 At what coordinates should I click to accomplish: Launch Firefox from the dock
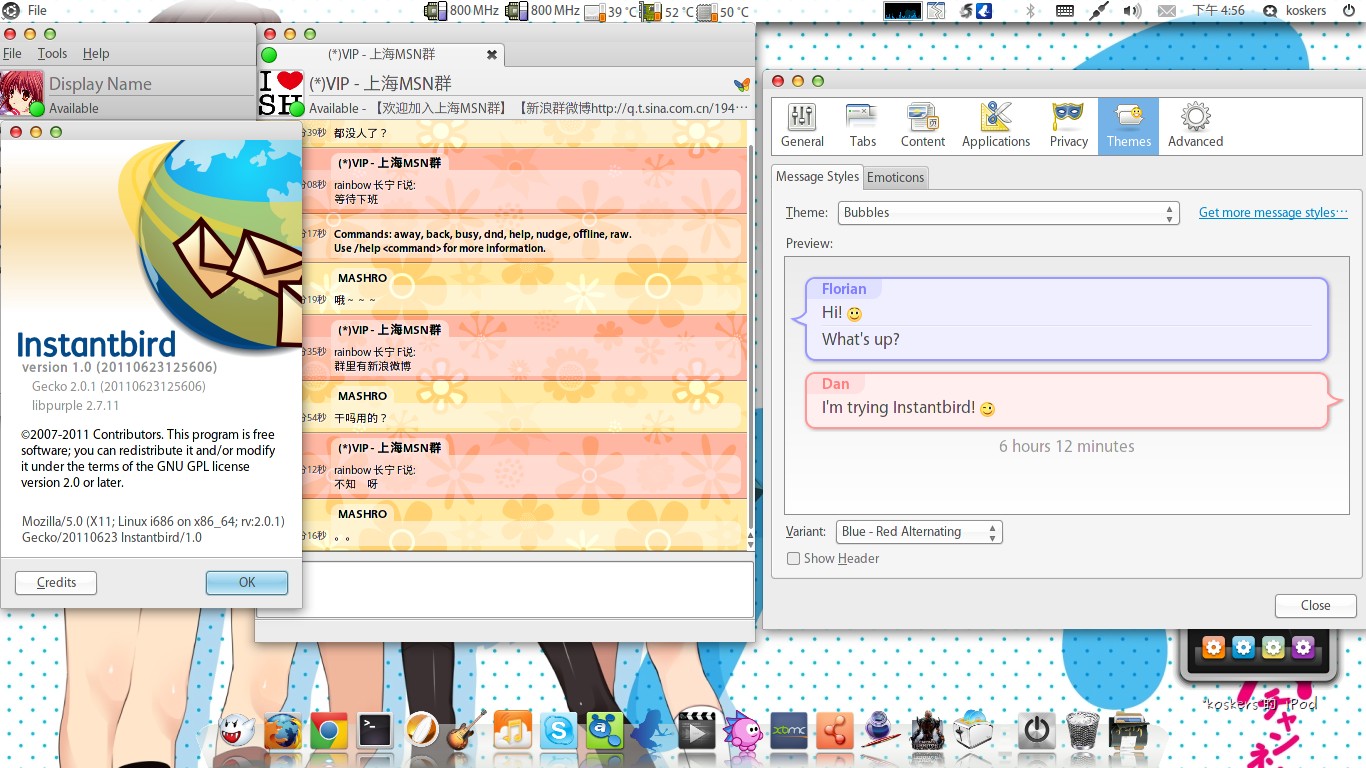coord(281,732)
